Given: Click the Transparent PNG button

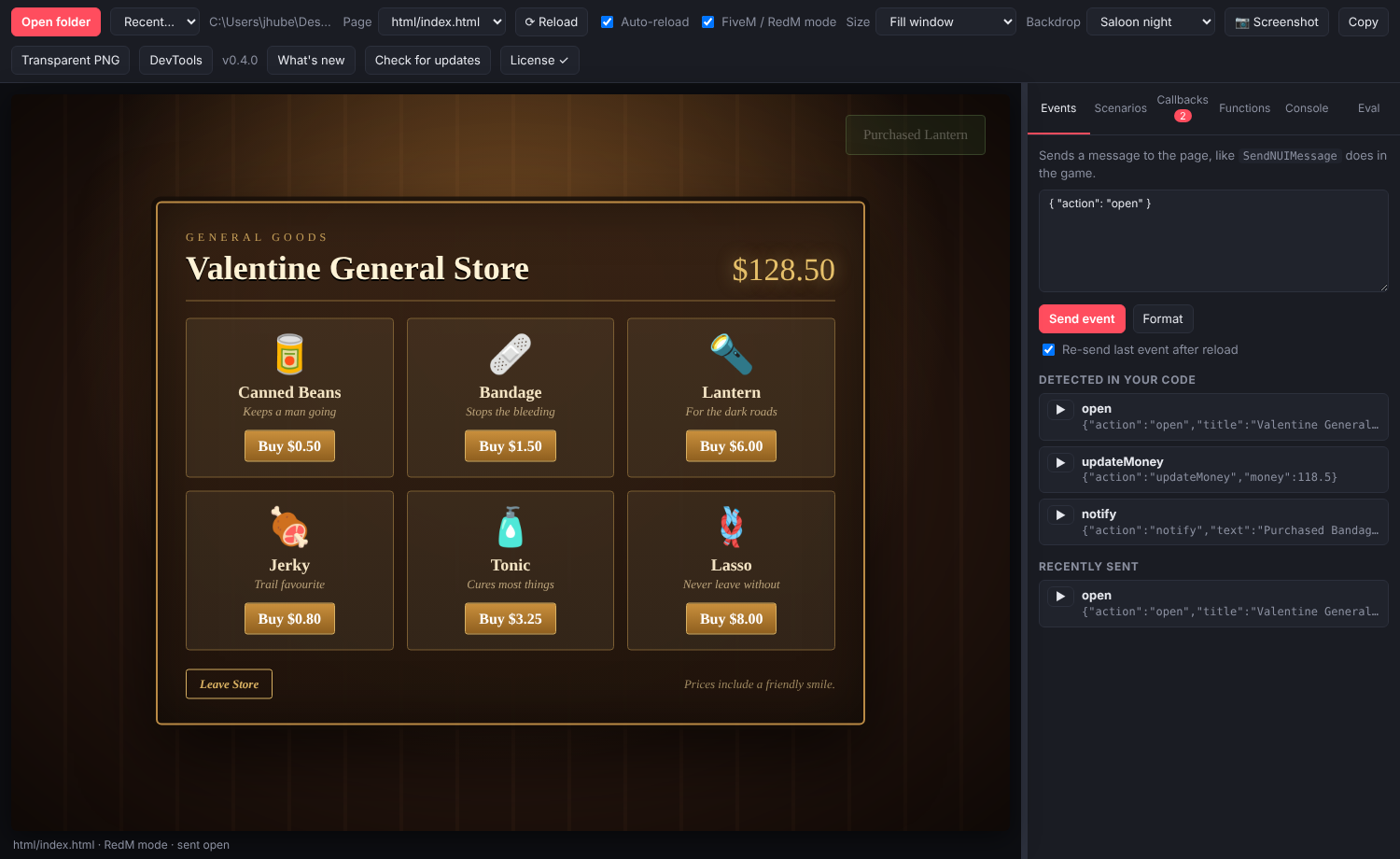Looking at the screenshot, I should (x=71, y=60).
